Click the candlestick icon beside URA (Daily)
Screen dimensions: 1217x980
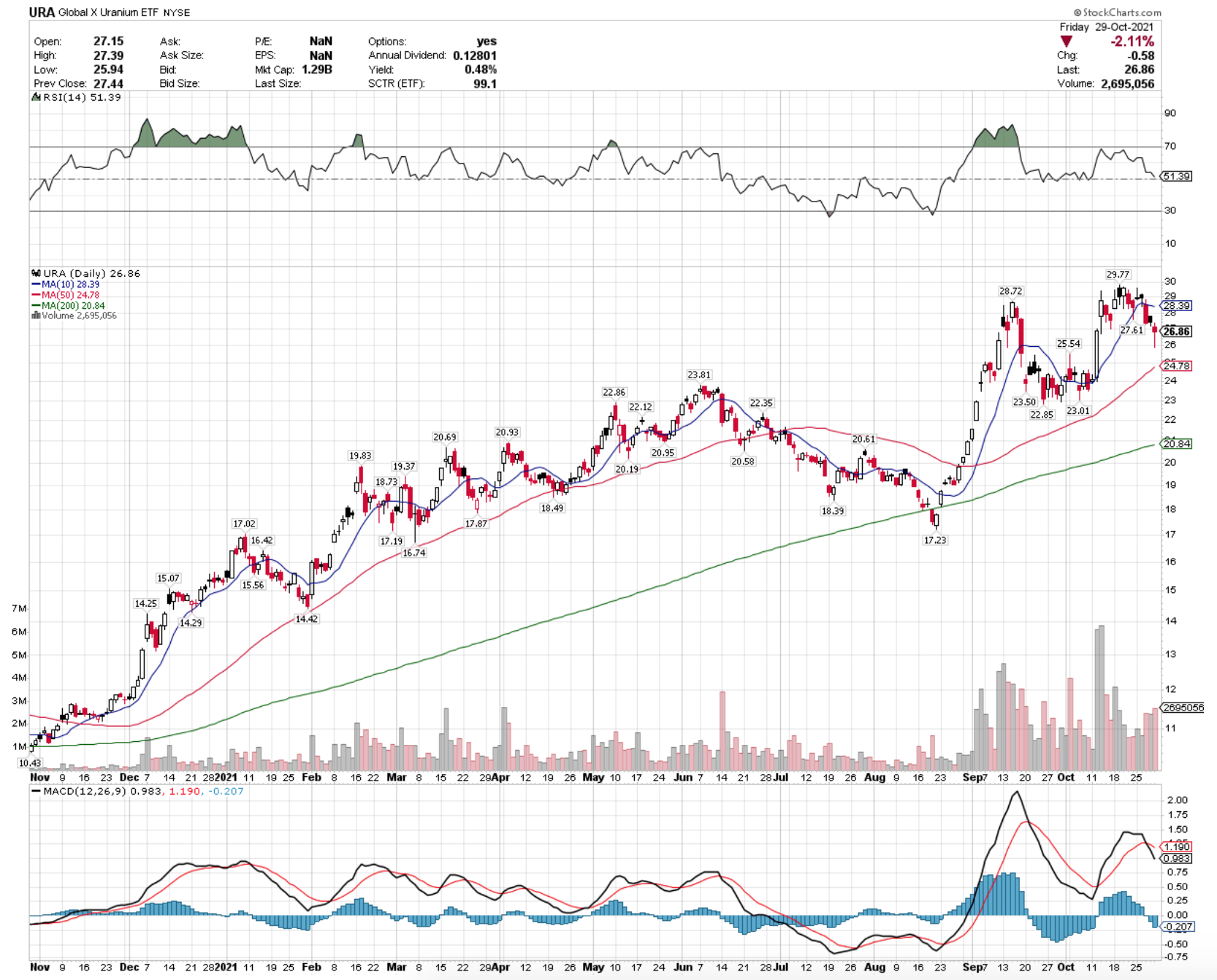click(36, 274)
